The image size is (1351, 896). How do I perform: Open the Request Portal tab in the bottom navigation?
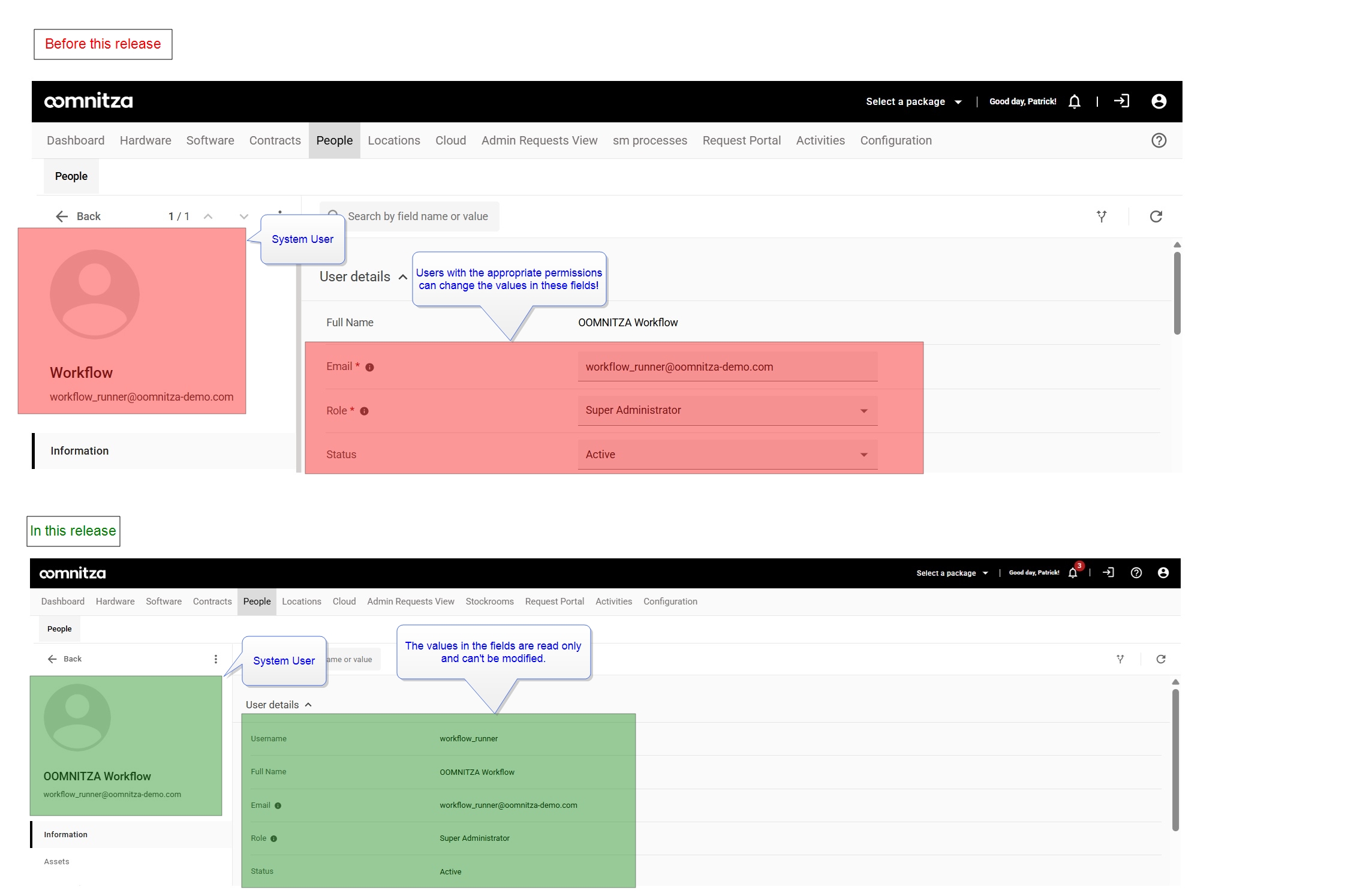(554, 602)
